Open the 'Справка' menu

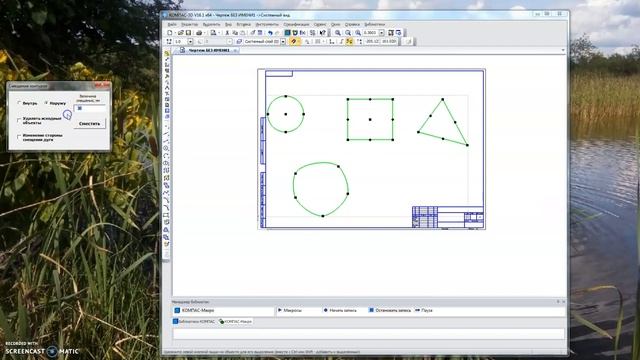(x=352, y=24)
